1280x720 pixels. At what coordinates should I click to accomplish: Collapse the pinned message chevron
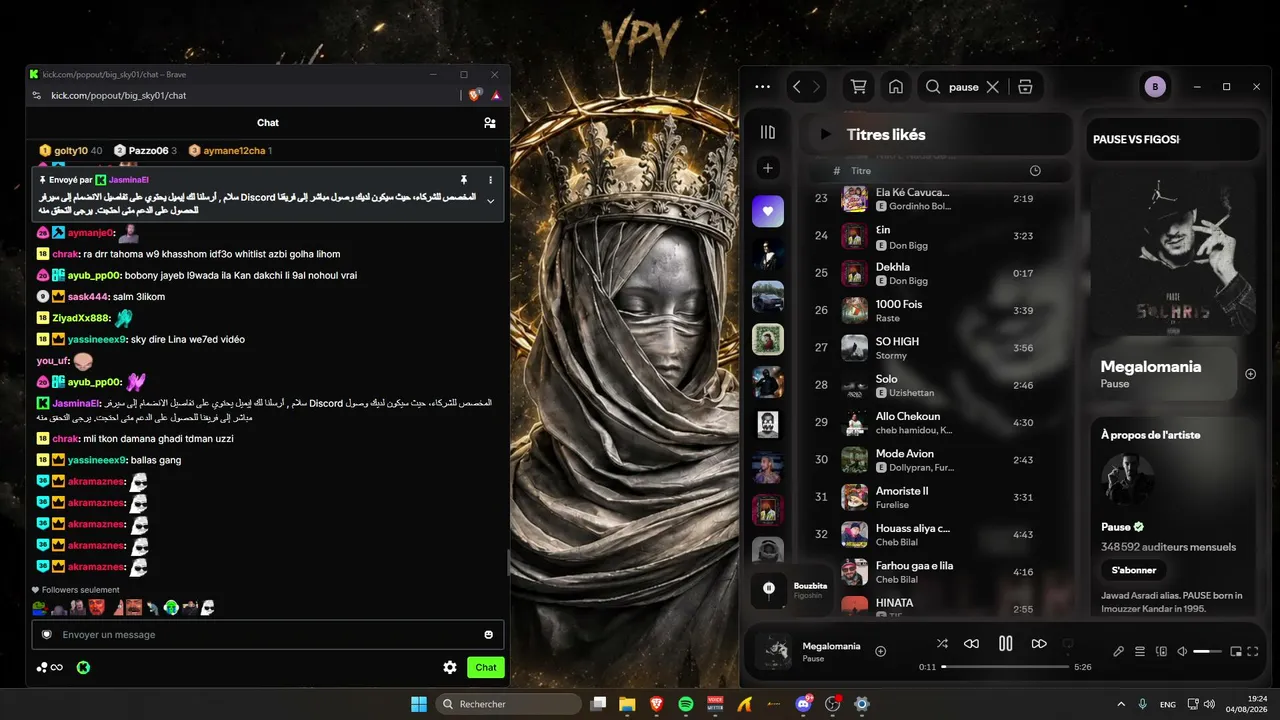490,201
